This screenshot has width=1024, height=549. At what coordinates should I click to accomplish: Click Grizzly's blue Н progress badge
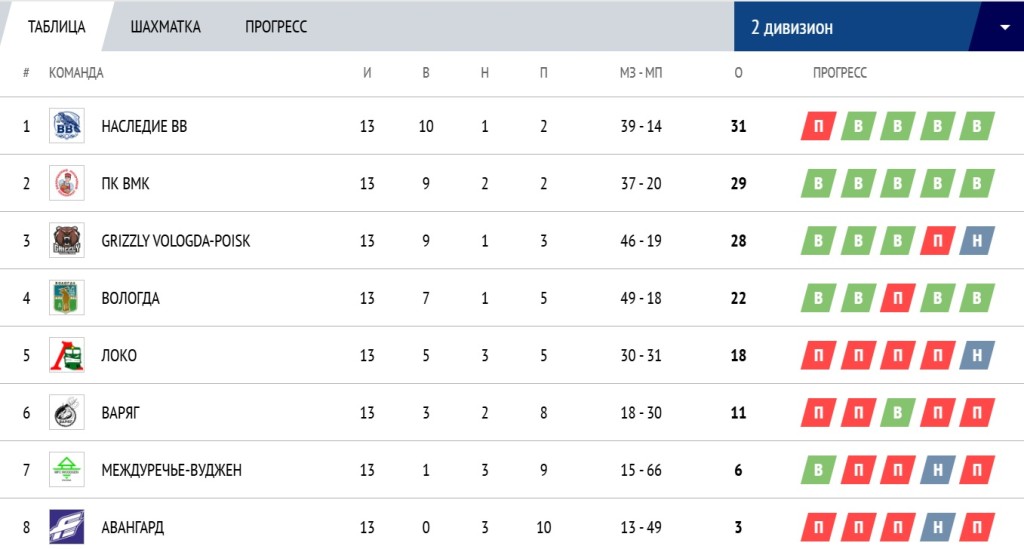tap(977, 241)
